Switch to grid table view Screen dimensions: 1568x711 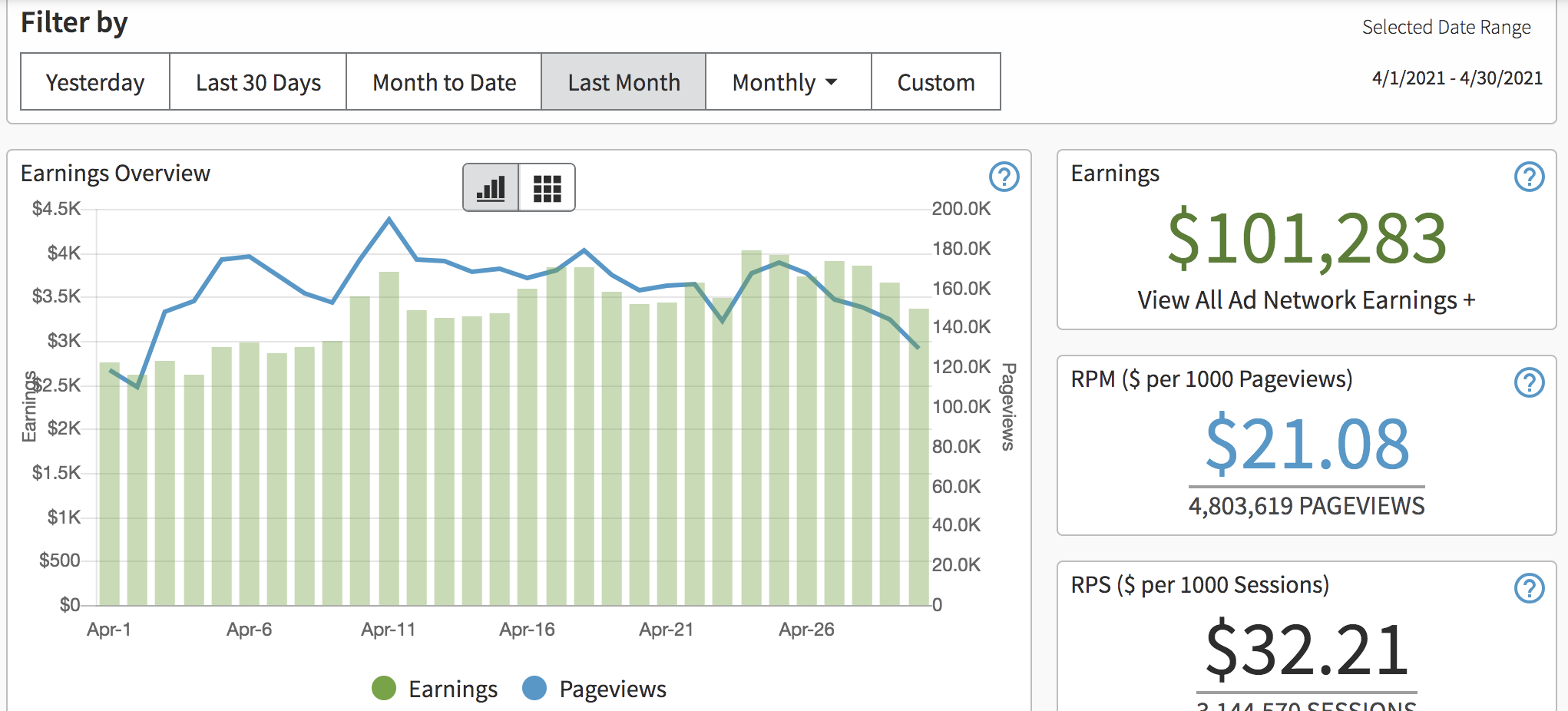click(547, 187)
